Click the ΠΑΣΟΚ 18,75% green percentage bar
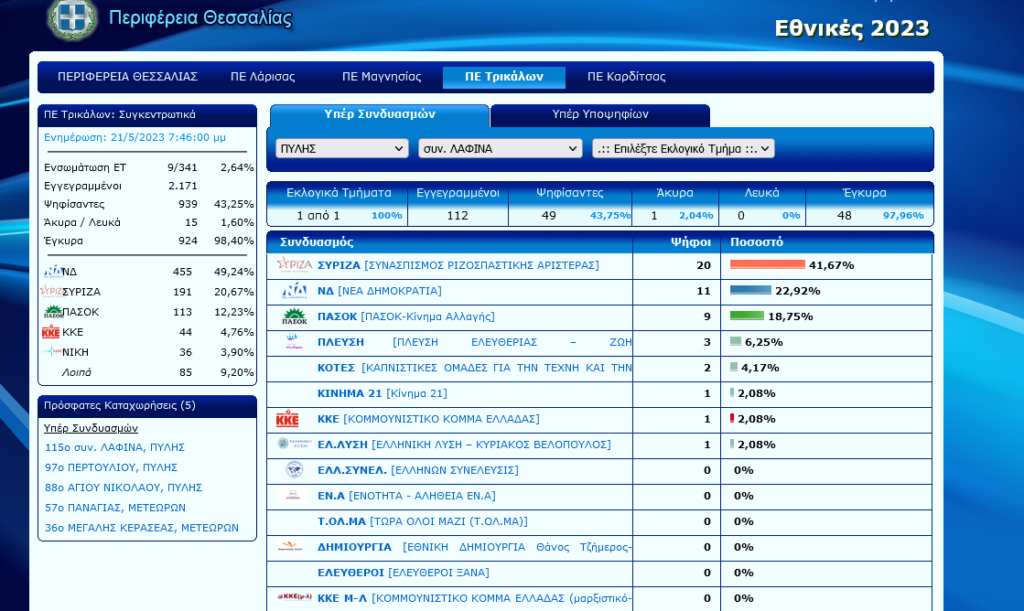This screenshot has height=611, width=1024. (746, 315)
